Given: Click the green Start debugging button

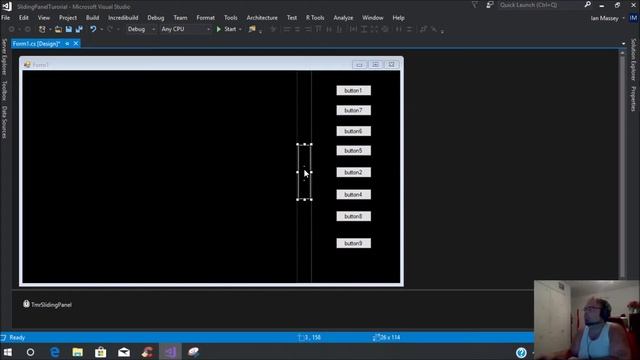Looking at the screenshot, I should click(226, 29).
